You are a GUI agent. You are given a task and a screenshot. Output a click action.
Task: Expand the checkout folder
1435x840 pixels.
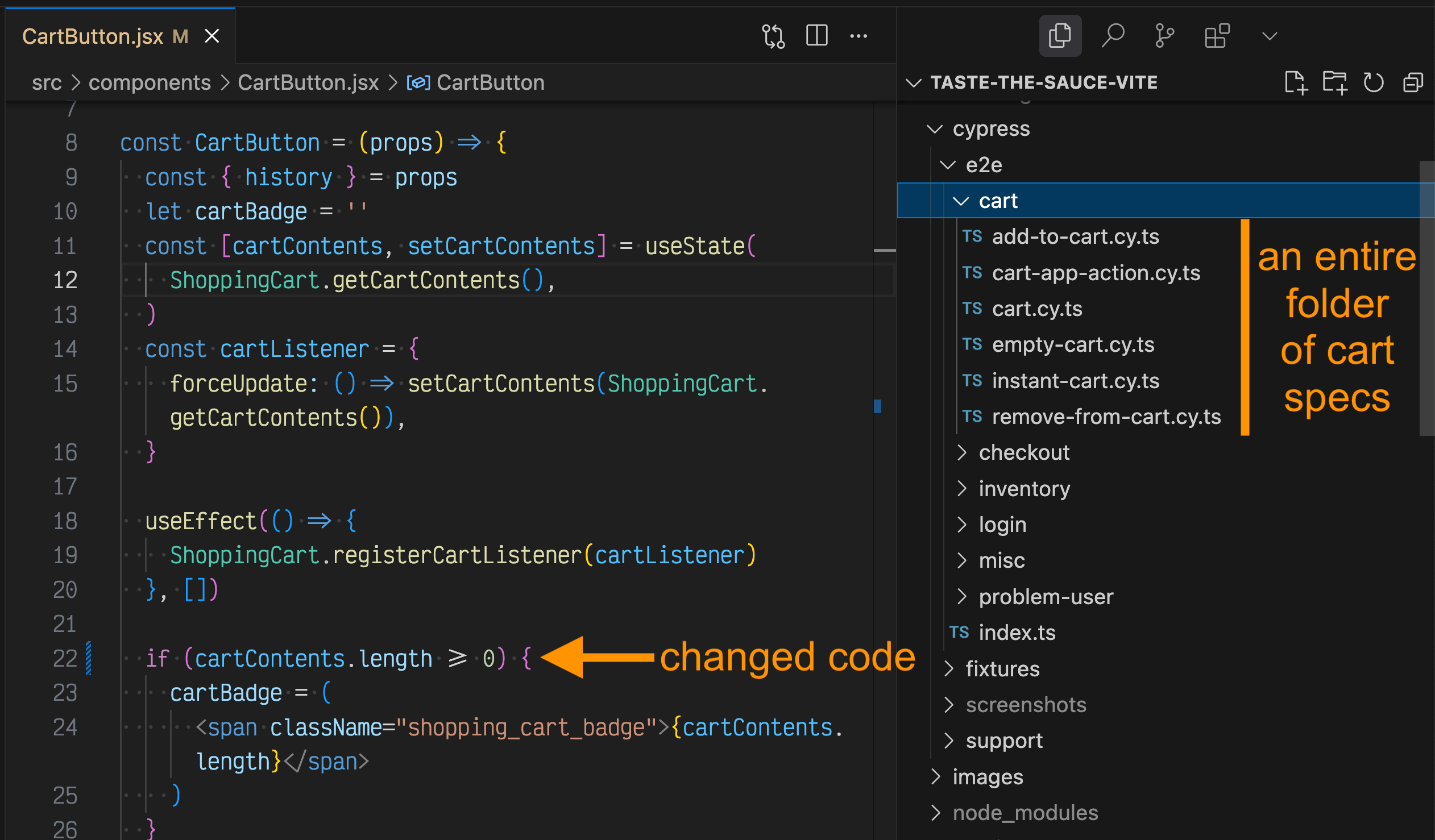962,452
